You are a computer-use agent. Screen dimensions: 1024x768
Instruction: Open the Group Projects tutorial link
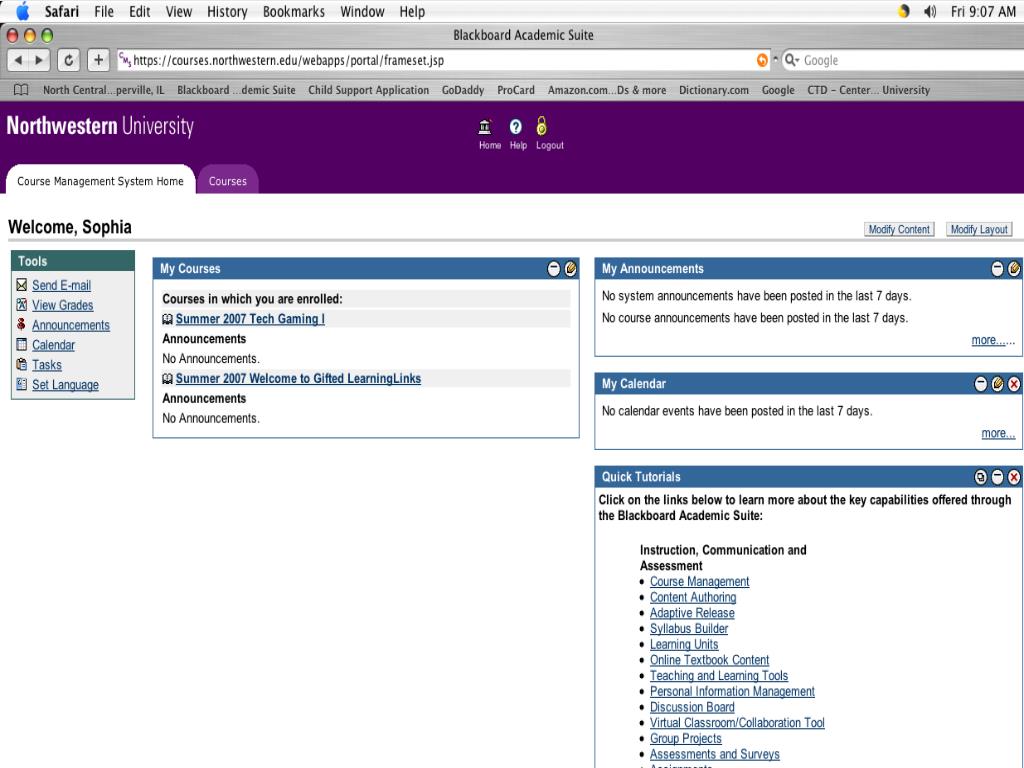click(x=686, y=738)
